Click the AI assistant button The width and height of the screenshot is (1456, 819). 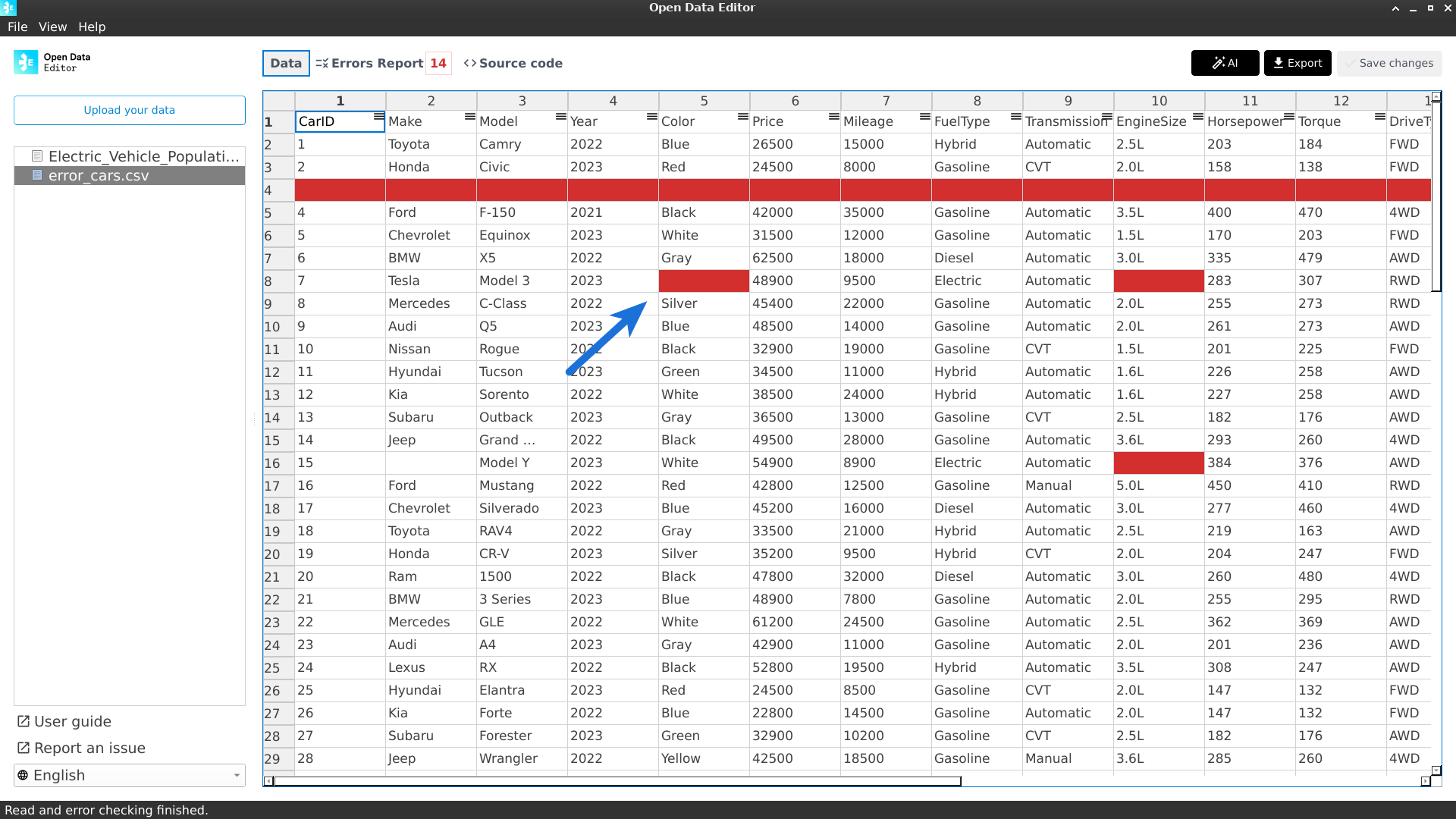click(x=1225, y=63)
